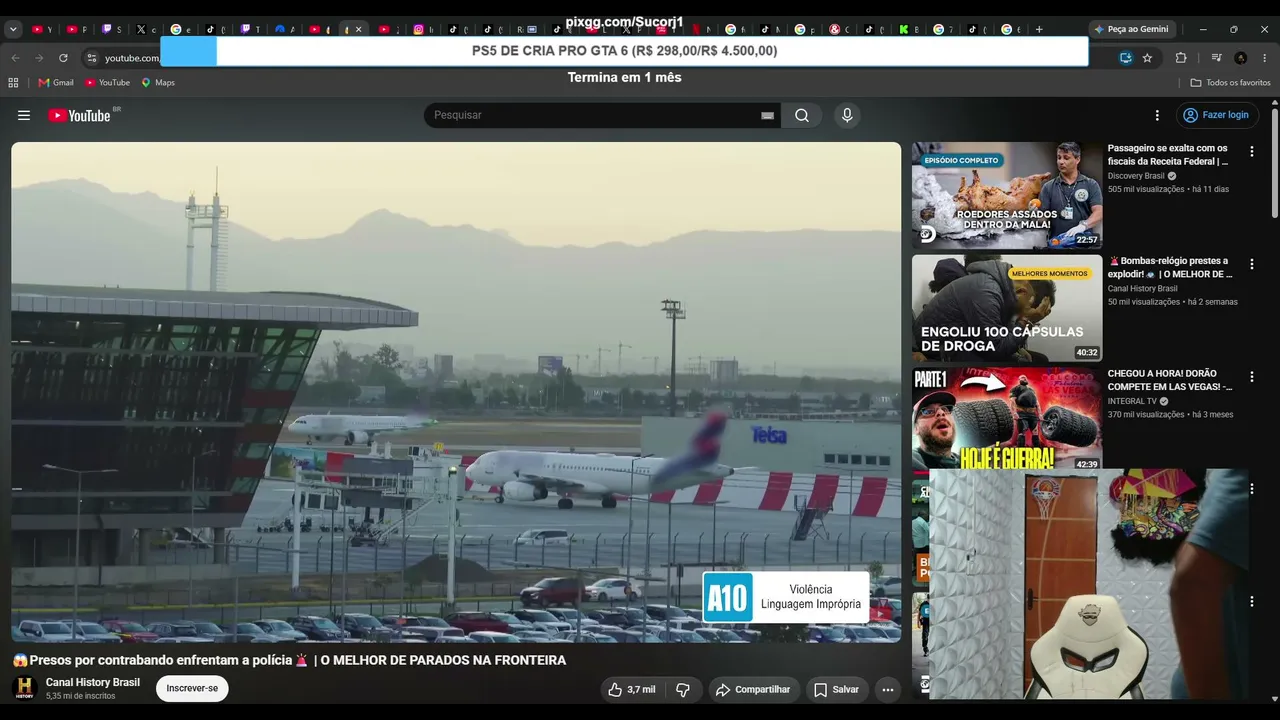This screenshot has height=720, width=1280.
Task: Click the install/cast screen icon in address bar
Action: pos(1125,58)
